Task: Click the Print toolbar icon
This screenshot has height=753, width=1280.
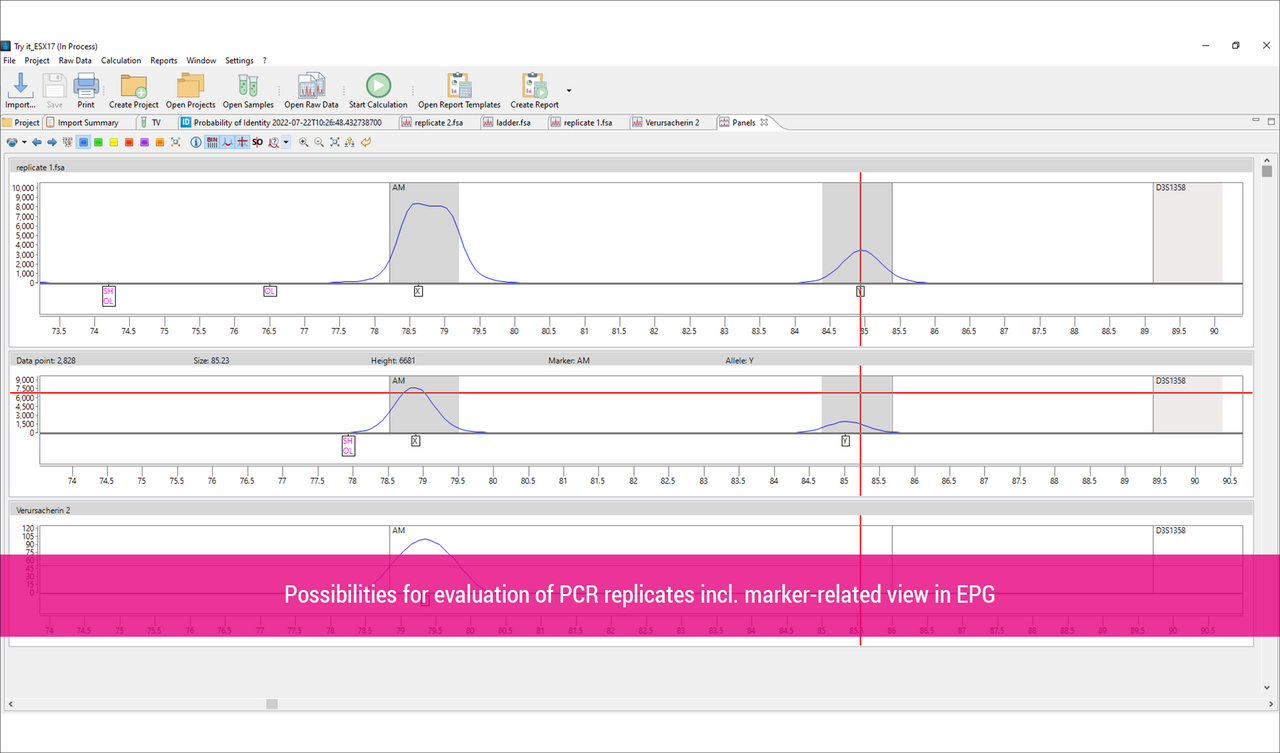Action: (86, 84)
